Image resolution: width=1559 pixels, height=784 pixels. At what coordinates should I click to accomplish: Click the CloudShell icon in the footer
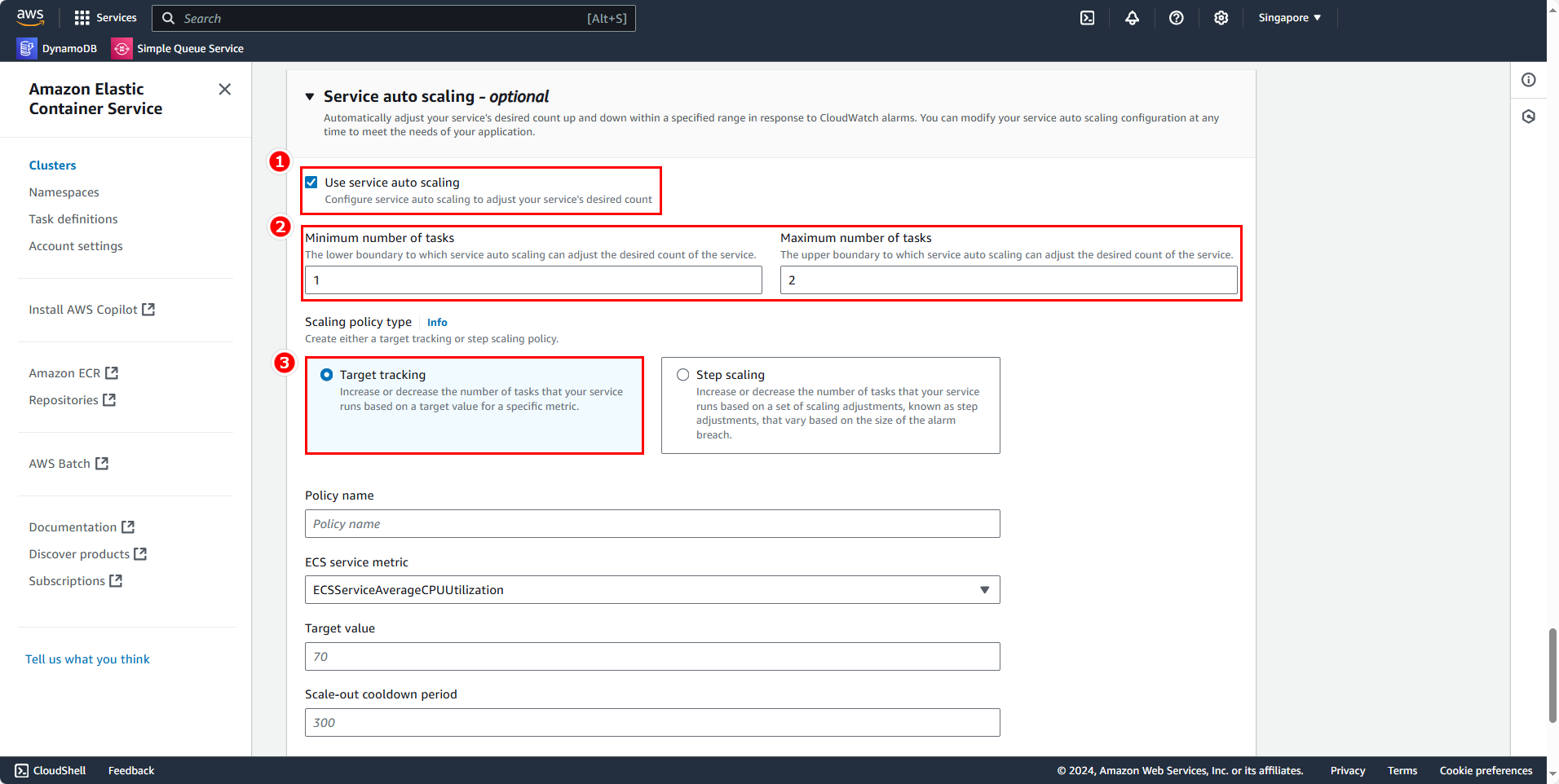click(x=21, y=771)
